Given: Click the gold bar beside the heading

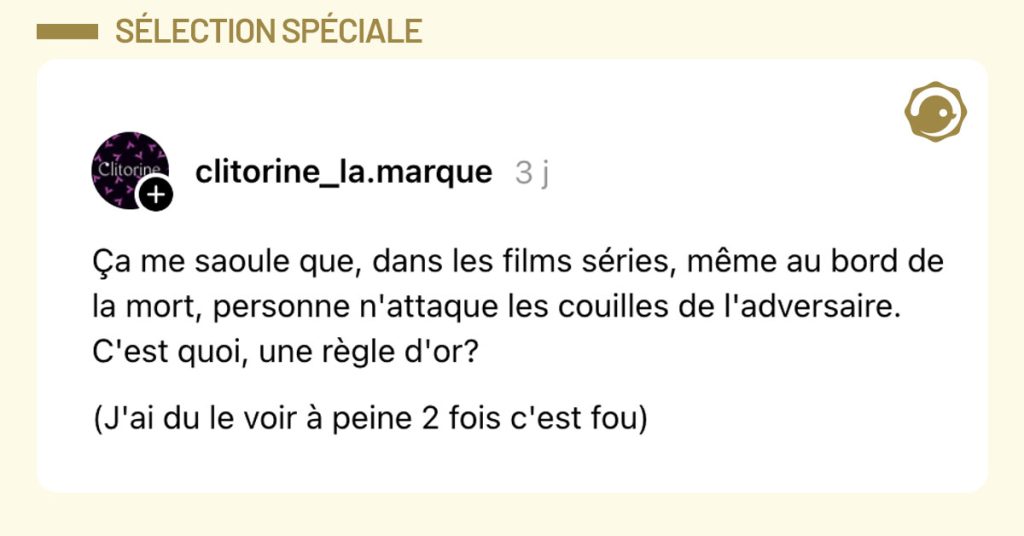Looking at the screenshot, I should pyautogui.click(x=66, y=32).
